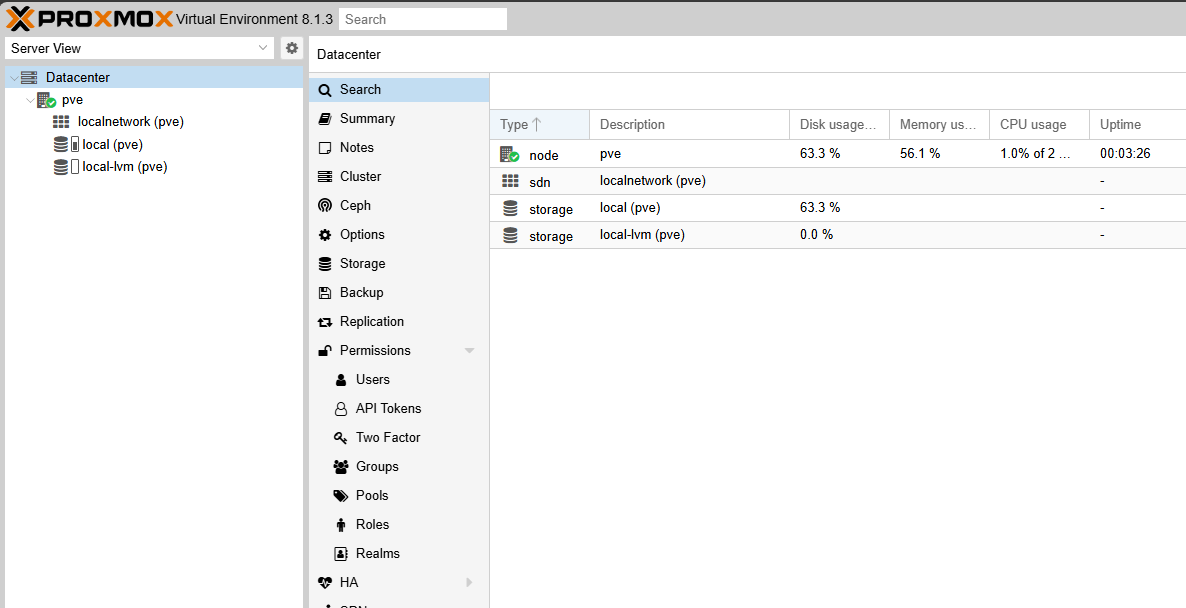
Task: Collapse the pve tree node
Action: click(30, 100)
